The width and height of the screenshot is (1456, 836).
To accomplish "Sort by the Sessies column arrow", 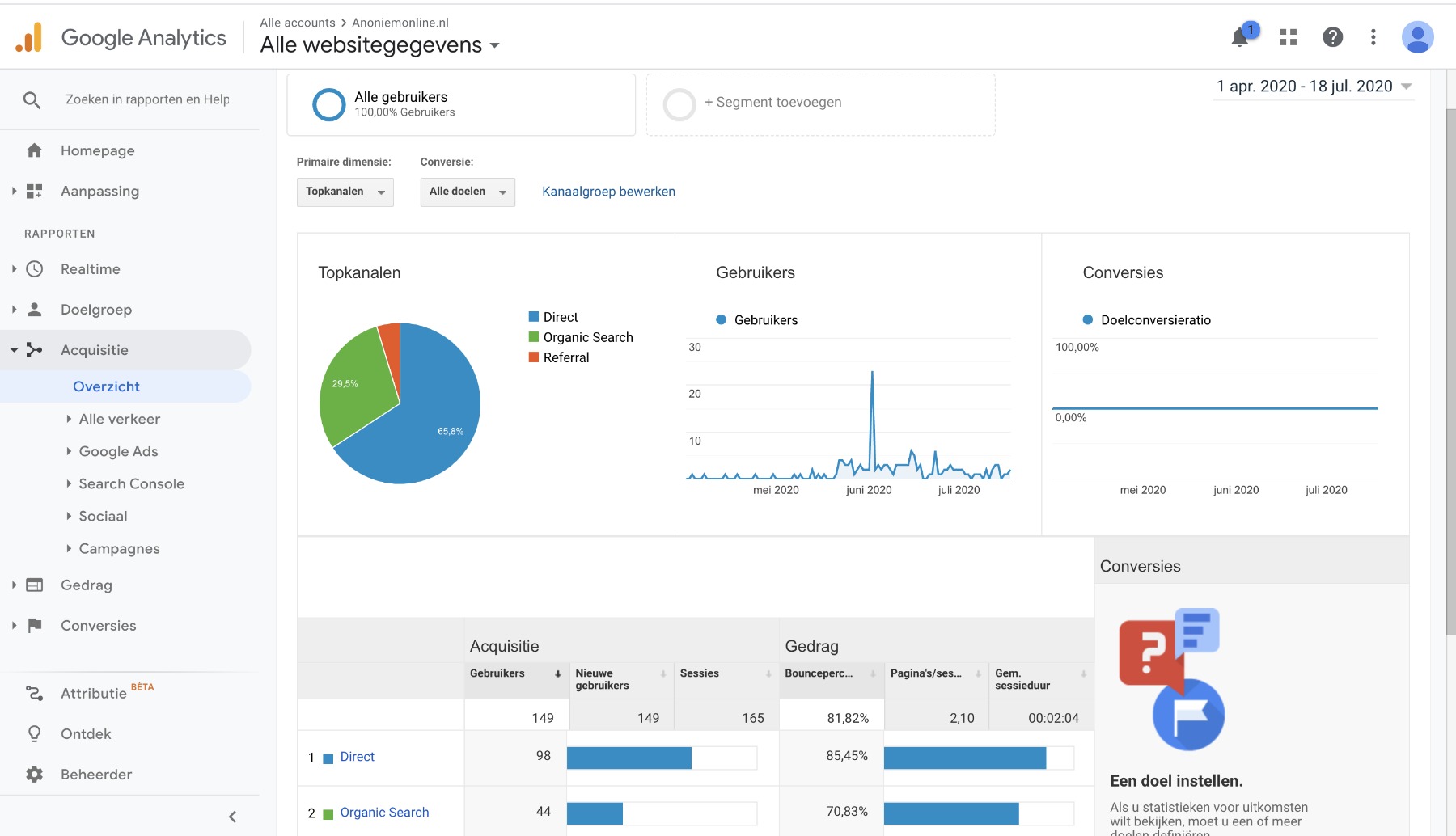I will (x=768, y=673).
